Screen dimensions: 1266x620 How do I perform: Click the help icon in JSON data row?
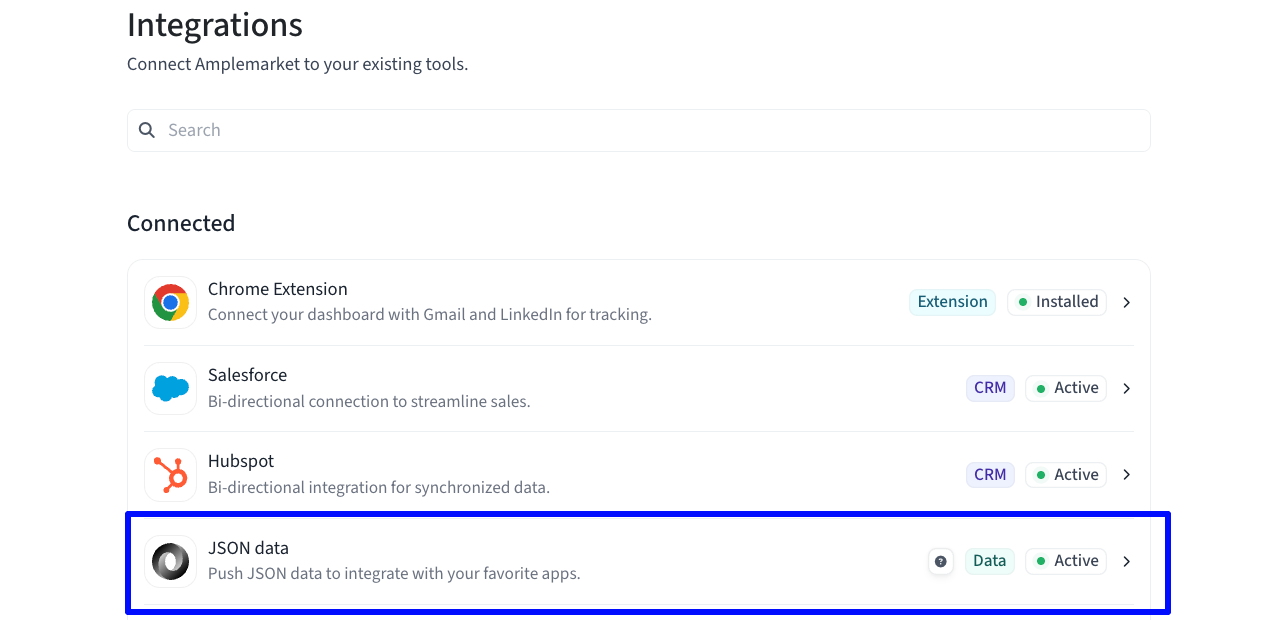click(x=940, y=561)
